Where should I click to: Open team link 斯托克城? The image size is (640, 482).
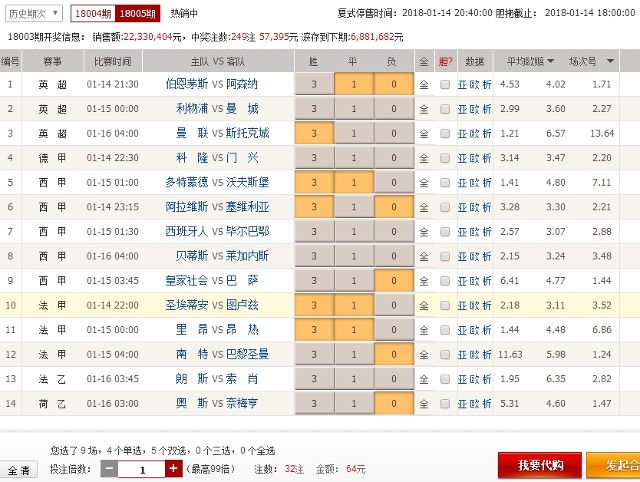click(247, 133)
